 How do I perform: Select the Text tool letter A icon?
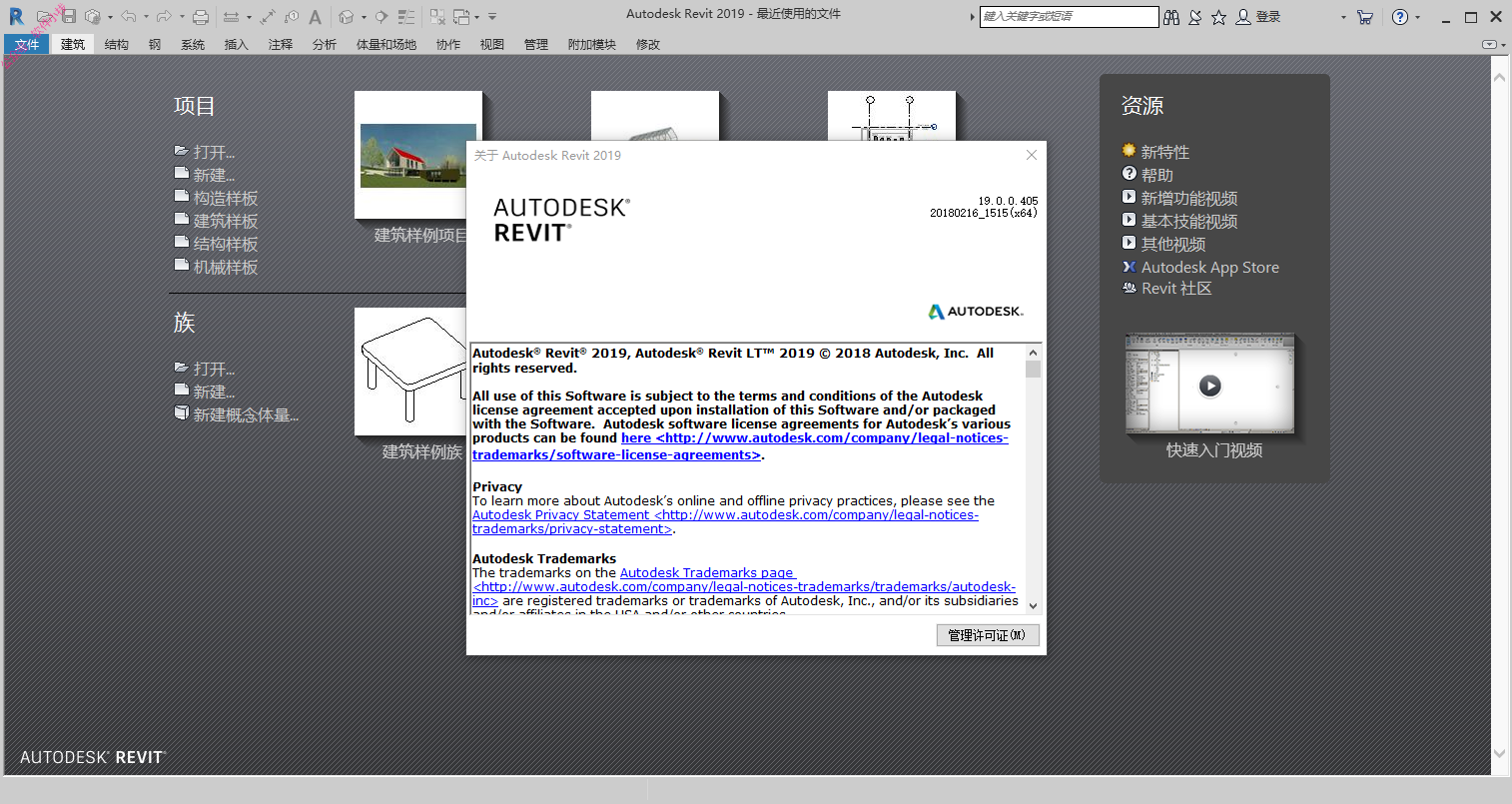pos(316,17)
